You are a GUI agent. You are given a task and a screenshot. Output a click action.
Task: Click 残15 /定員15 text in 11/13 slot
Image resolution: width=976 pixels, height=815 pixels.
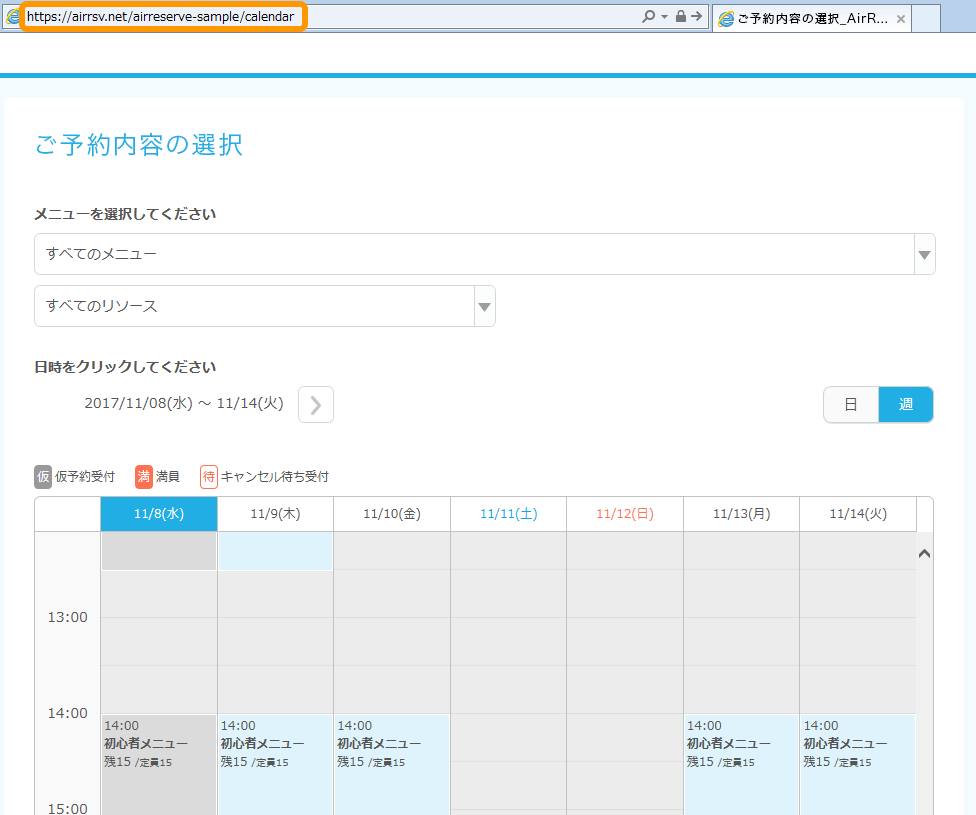(720, 762)
